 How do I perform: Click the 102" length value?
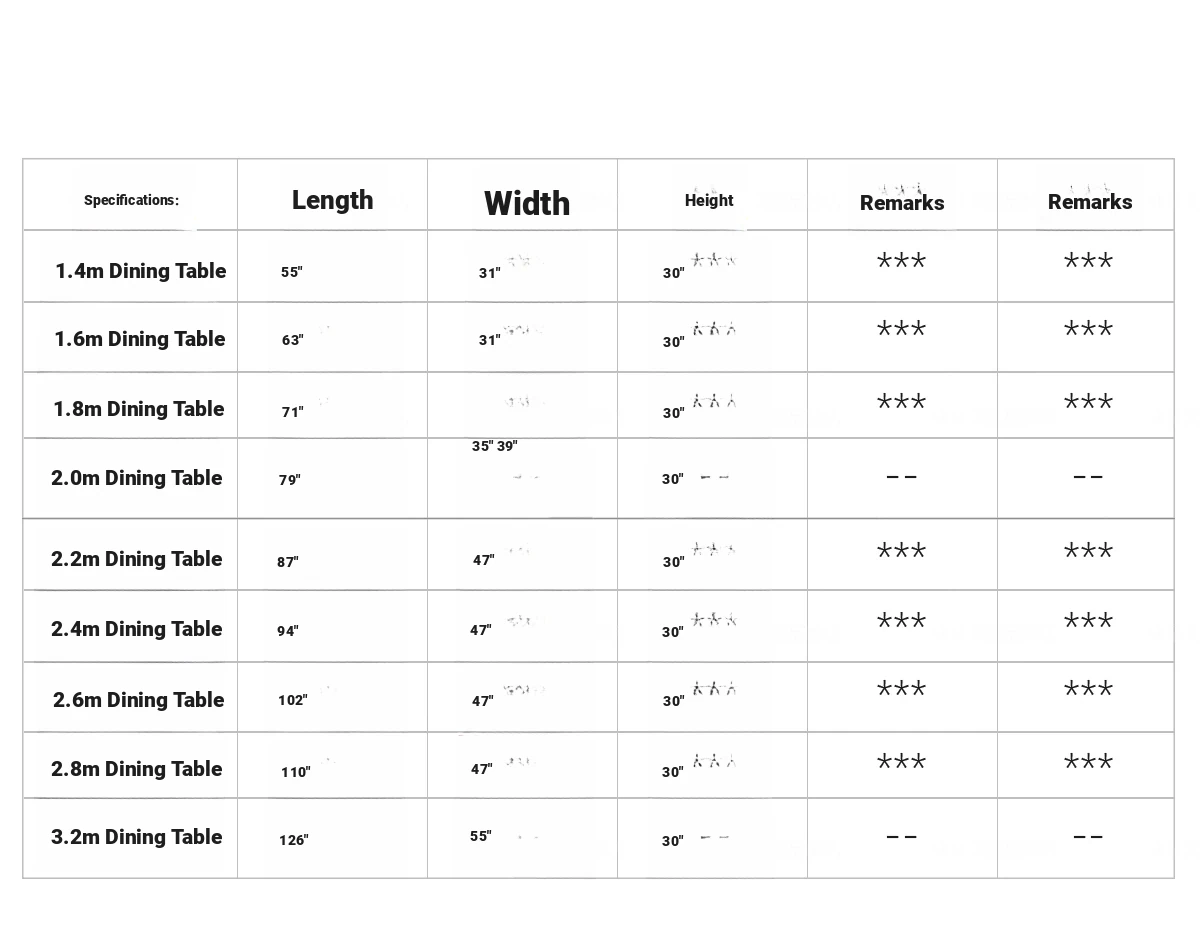pyautogui.click(x=292, y=700)
